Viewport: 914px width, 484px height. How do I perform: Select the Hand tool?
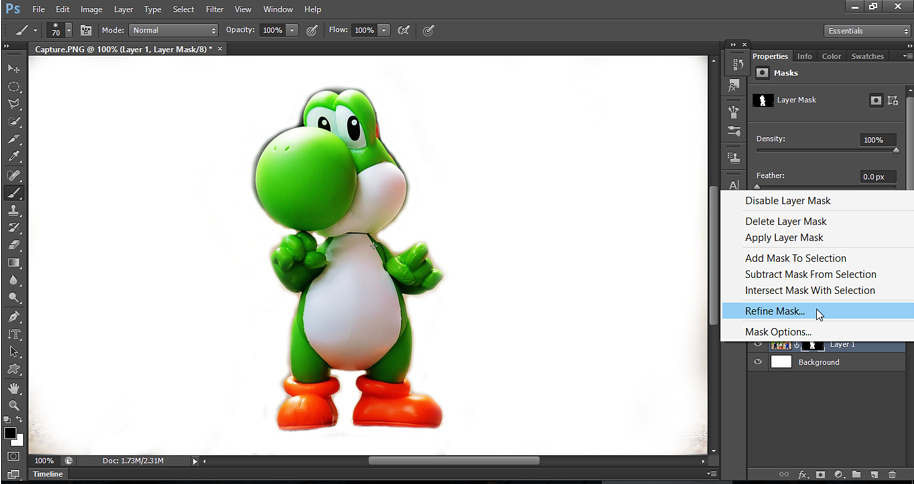pos(13,388)
